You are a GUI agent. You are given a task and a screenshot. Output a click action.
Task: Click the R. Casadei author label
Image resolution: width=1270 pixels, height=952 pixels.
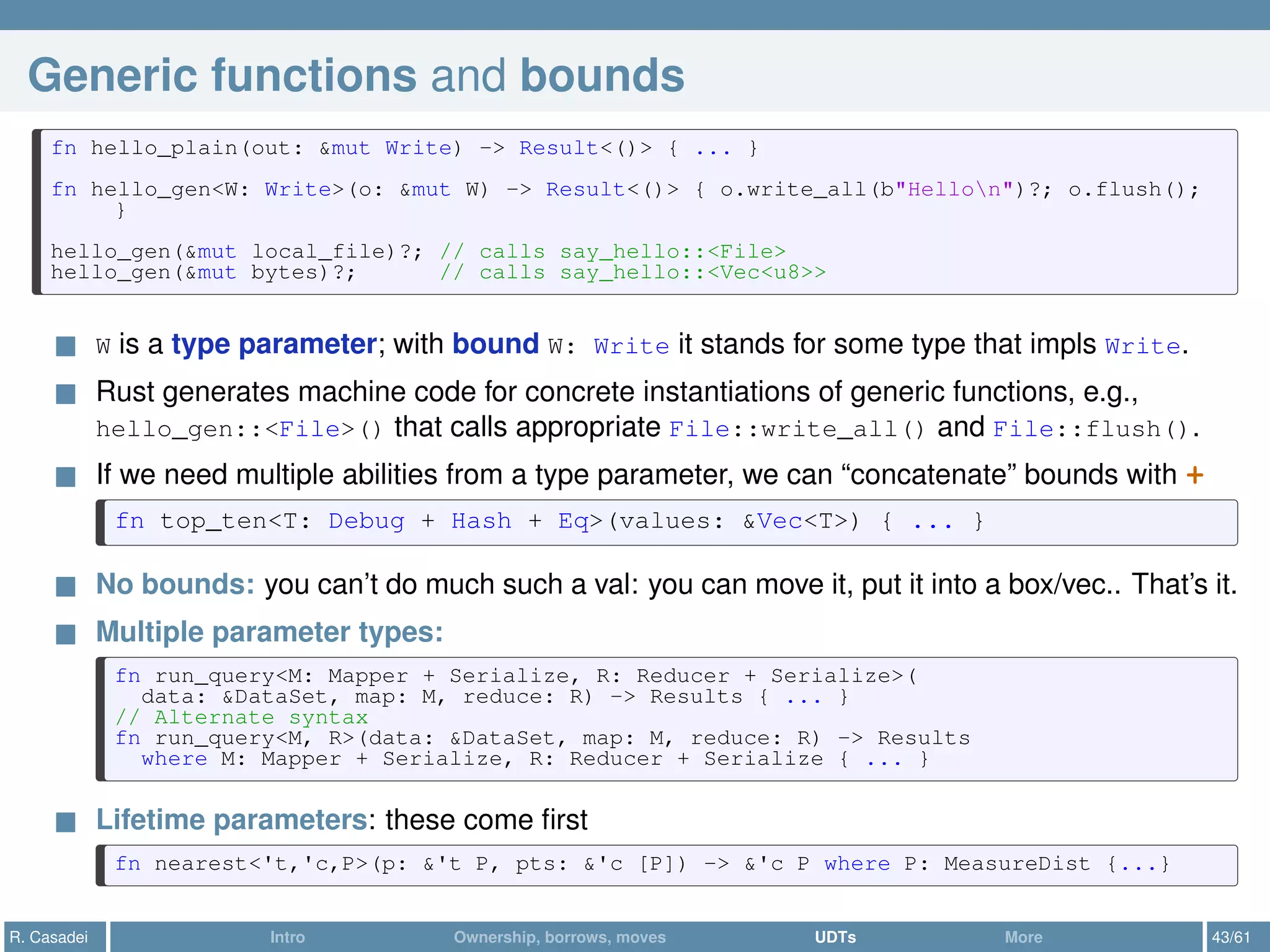tap(49, 937)
